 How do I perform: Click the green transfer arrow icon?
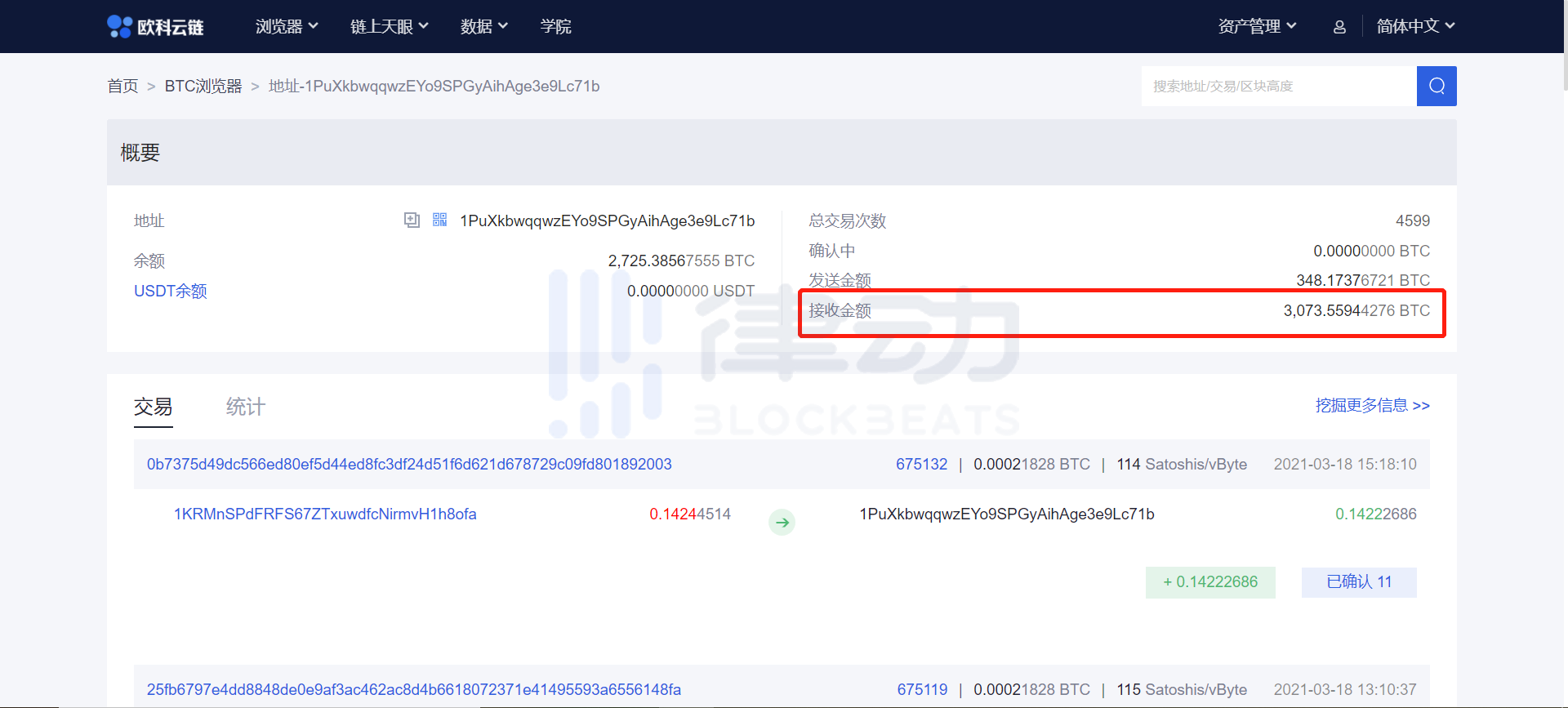click(782, 523)
